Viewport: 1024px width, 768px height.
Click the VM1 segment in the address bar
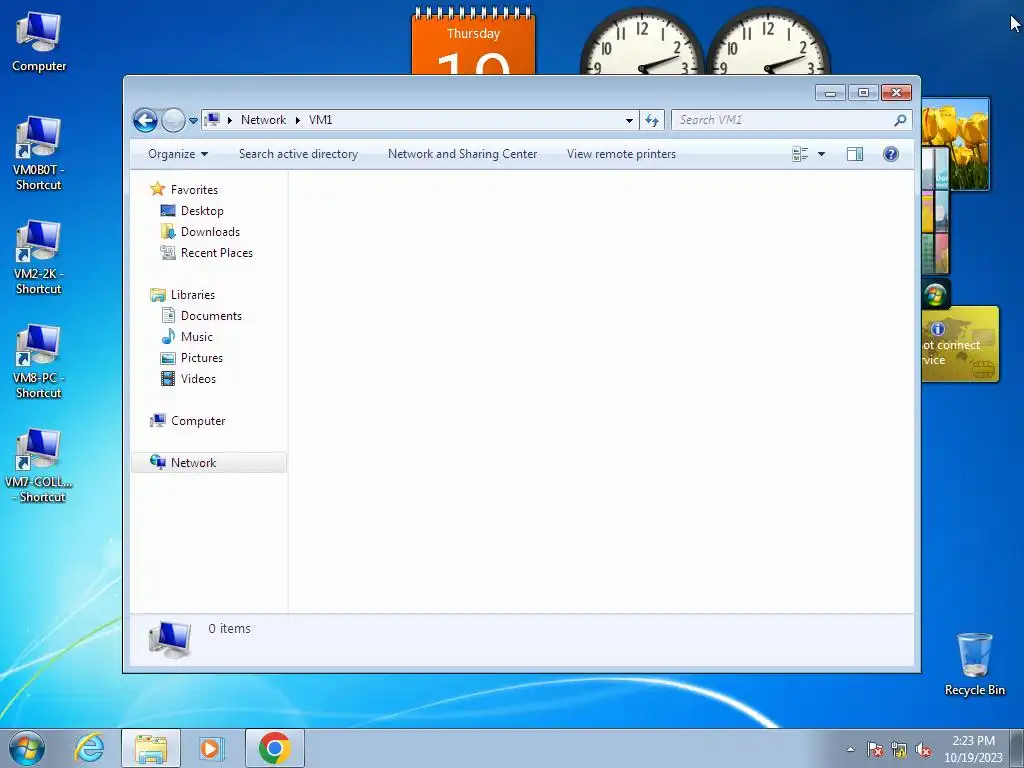[320, 120]
